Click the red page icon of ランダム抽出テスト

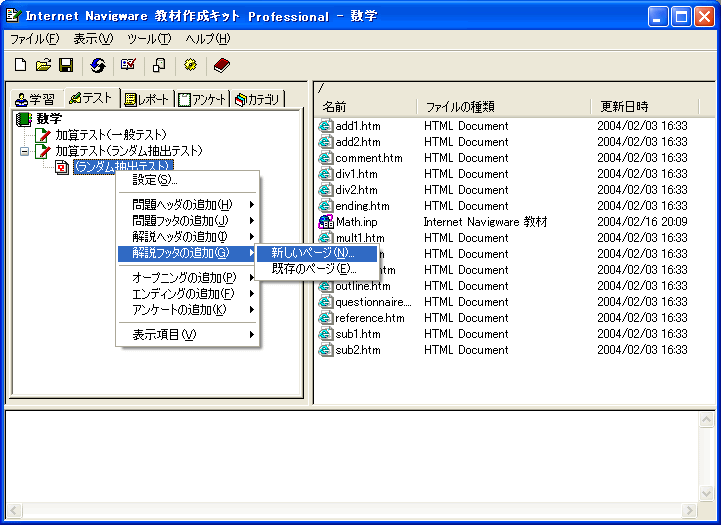click(x=62, y=167)
